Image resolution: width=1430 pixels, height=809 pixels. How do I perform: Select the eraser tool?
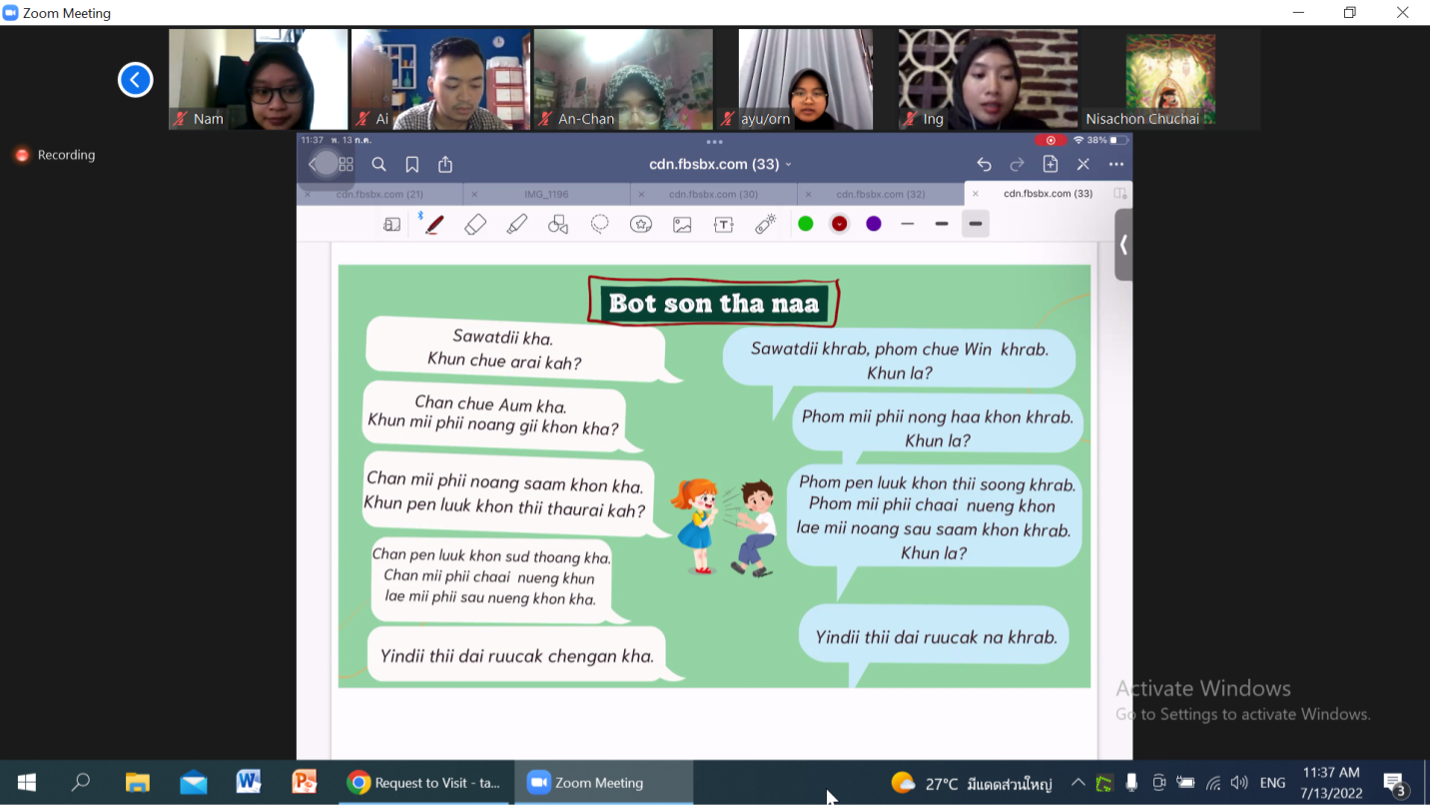(475, 225)
